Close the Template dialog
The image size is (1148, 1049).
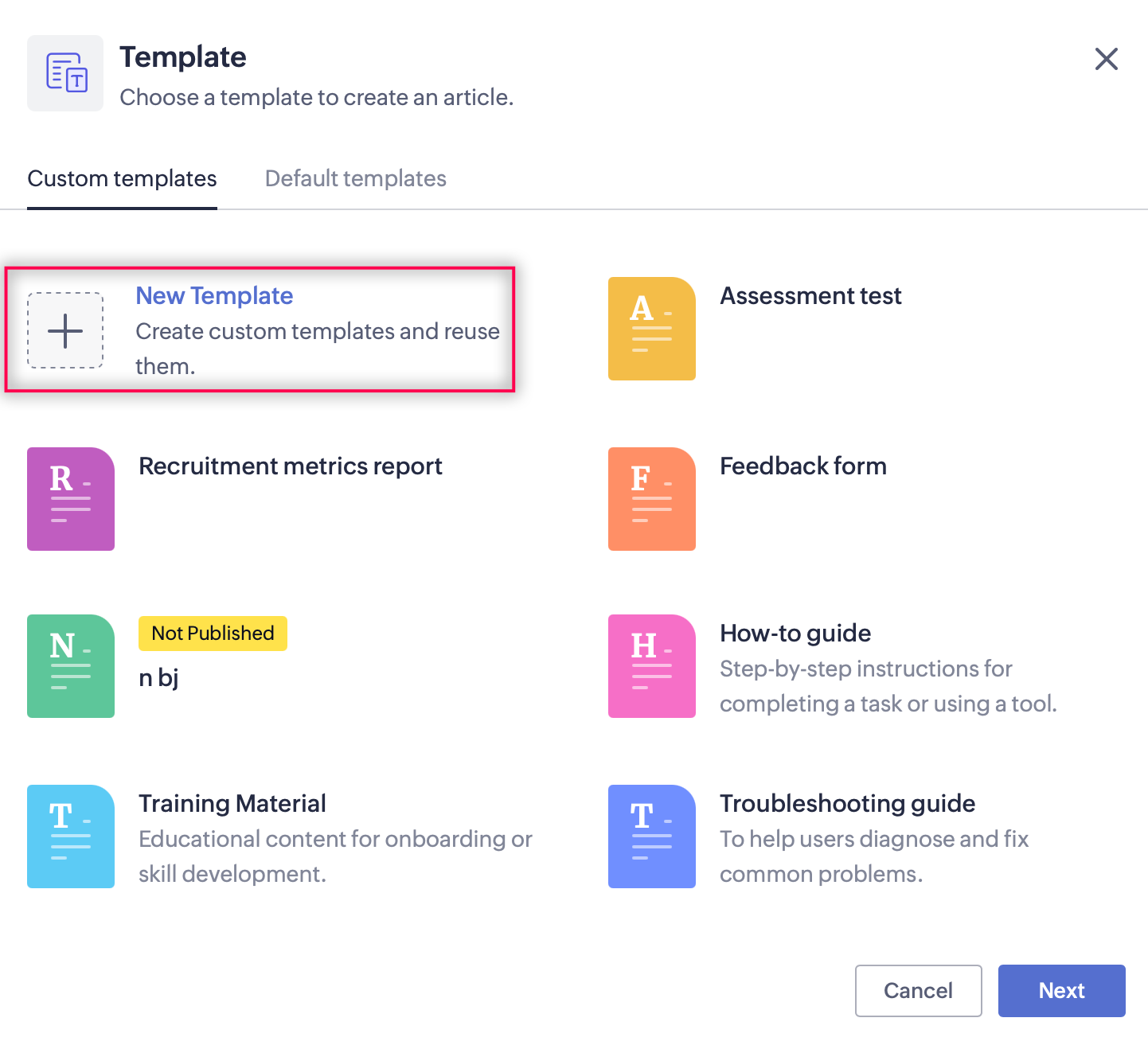[1106, 59]
